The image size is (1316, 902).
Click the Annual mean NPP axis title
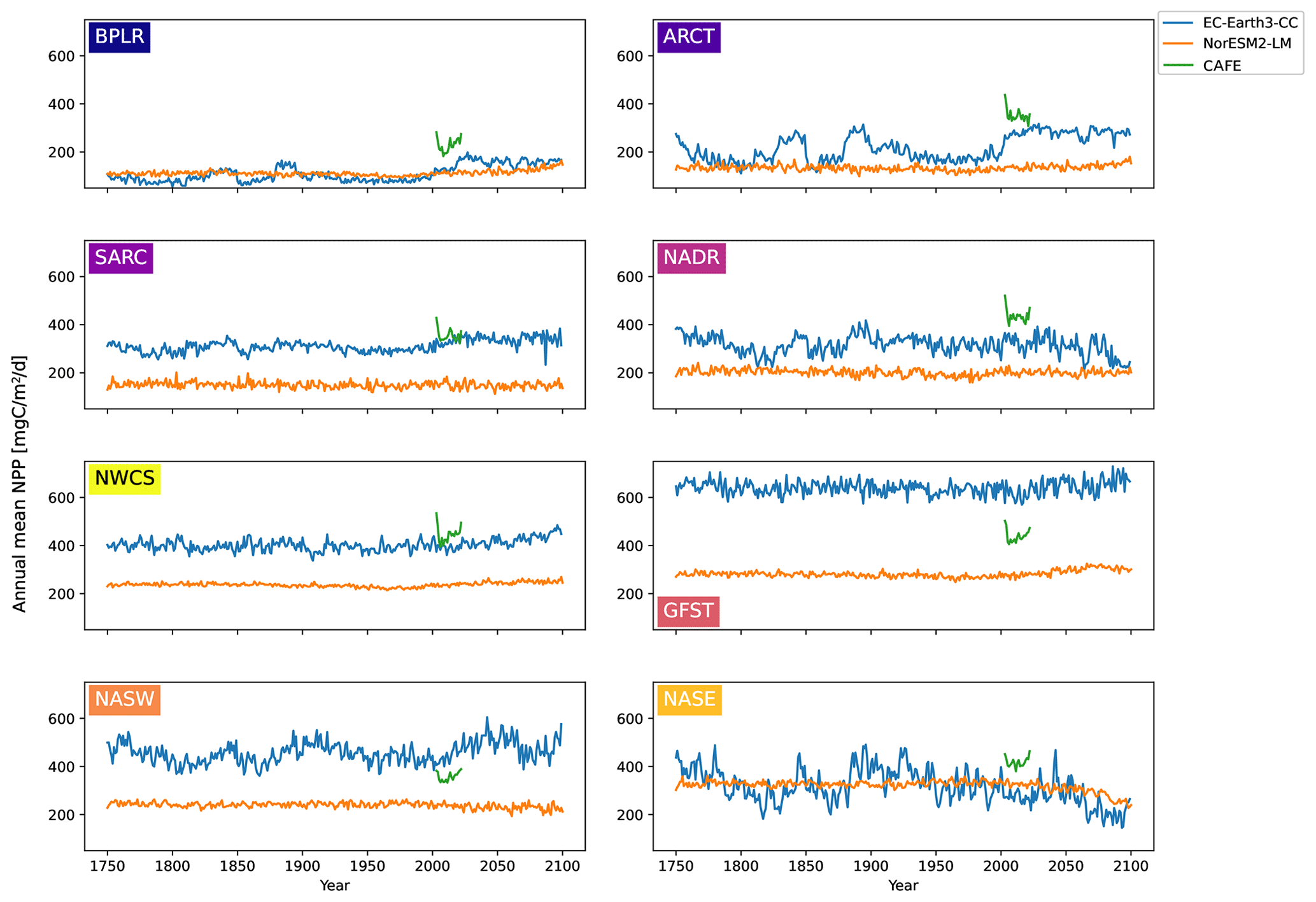point(20,484)
